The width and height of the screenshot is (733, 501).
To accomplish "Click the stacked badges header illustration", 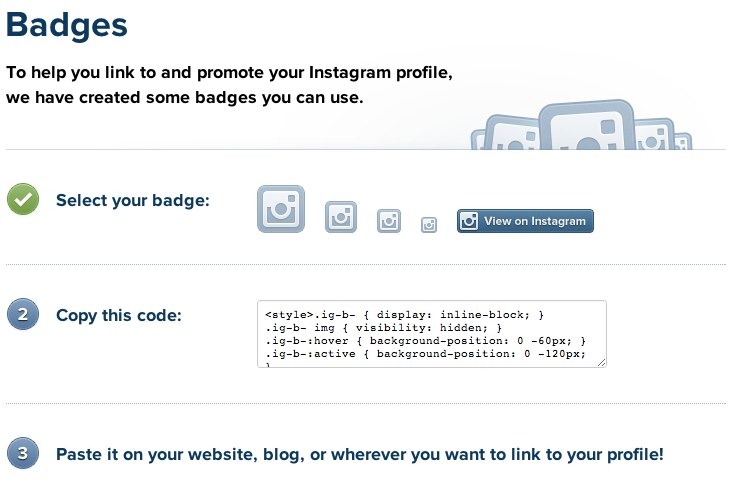I will pyautogui.click(x=581, y=125).
